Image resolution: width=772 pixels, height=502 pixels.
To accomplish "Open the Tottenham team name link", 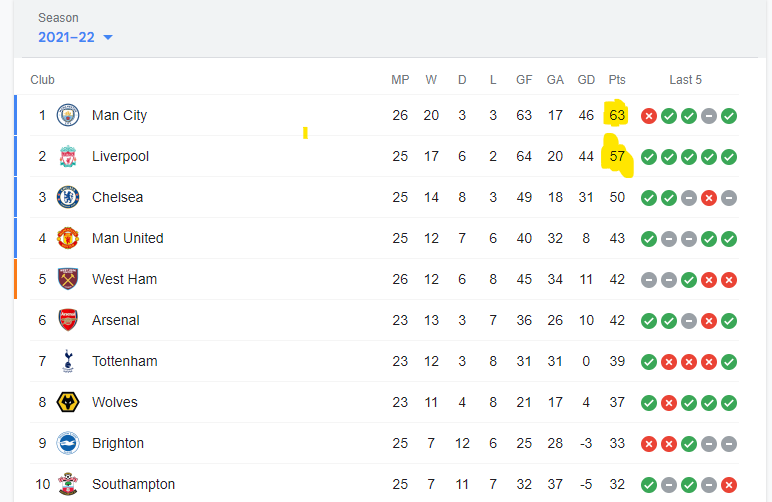I will pos(125,361).
